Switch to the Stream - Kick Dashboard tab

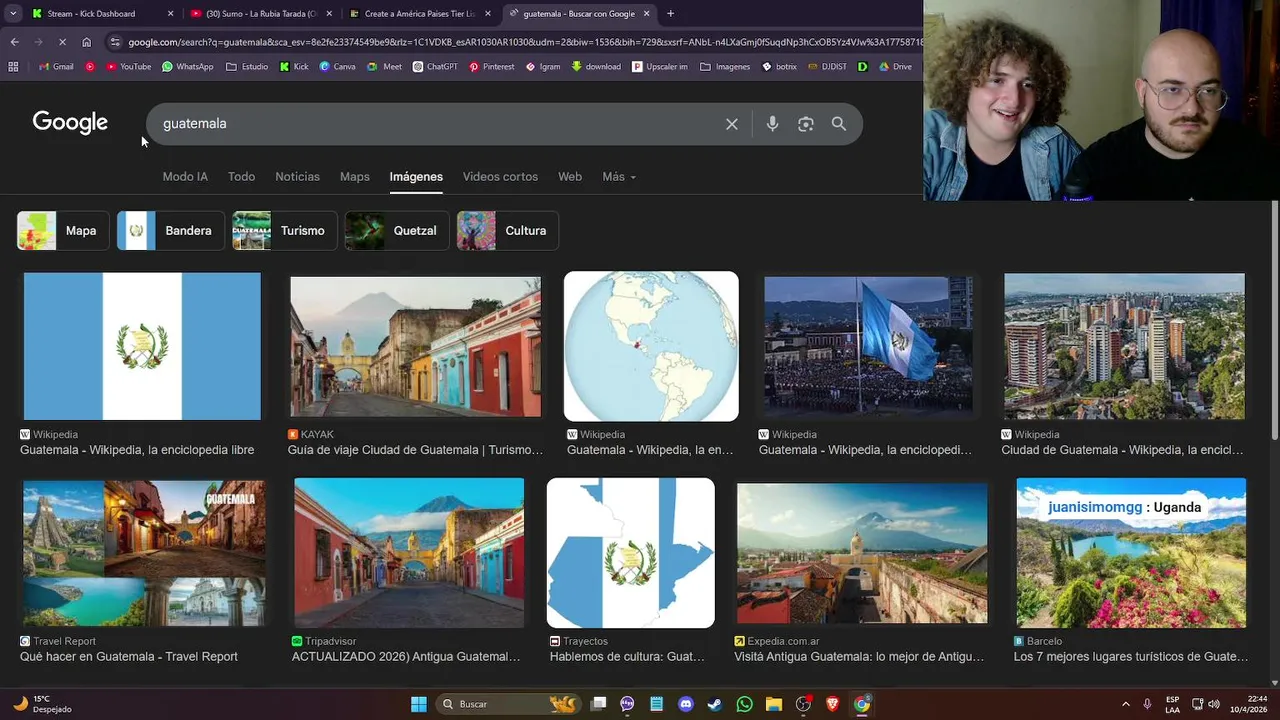coord(102,14)
